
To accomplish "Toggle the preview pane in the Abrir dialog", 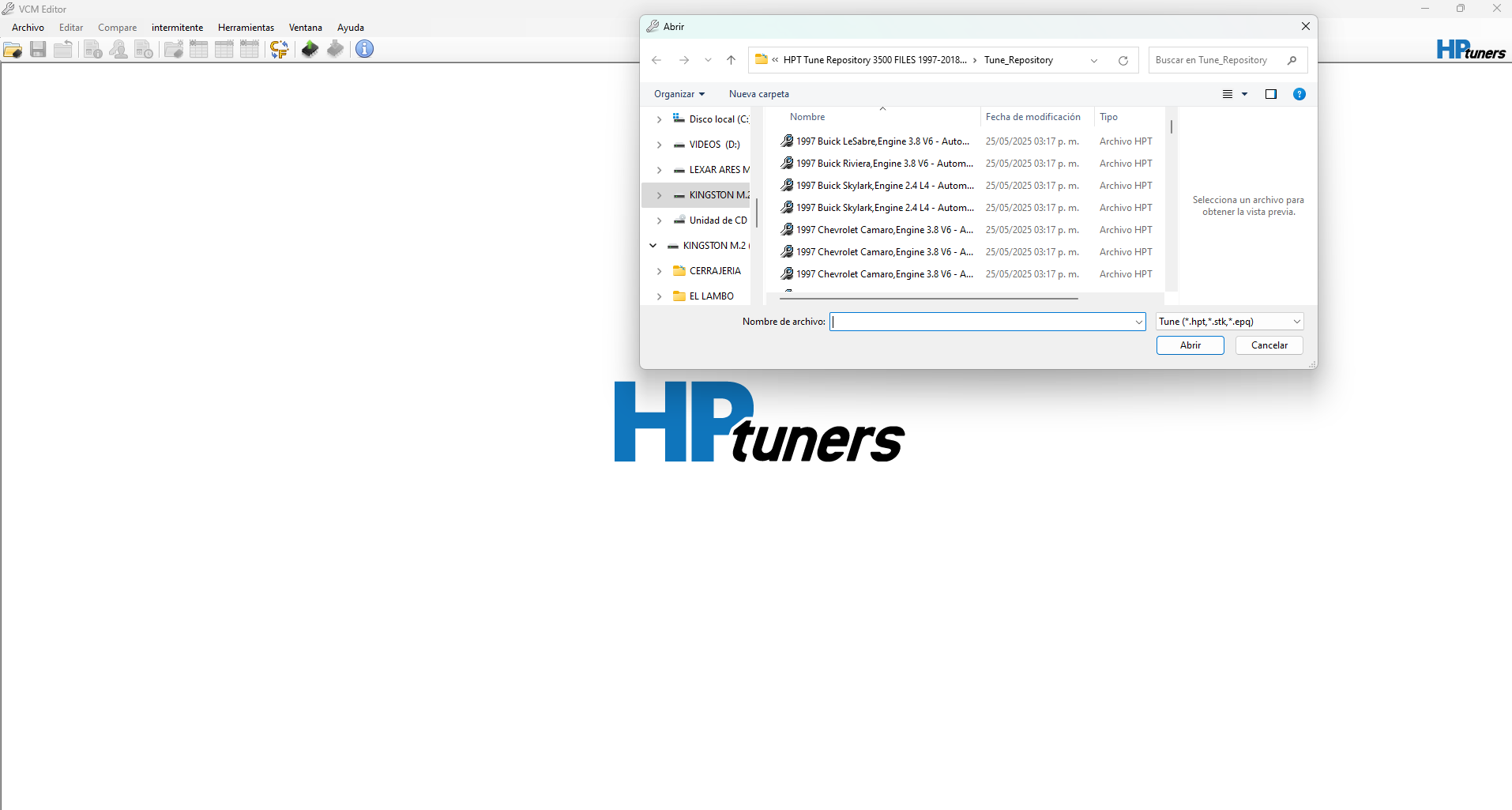I will click(1270, 94).
